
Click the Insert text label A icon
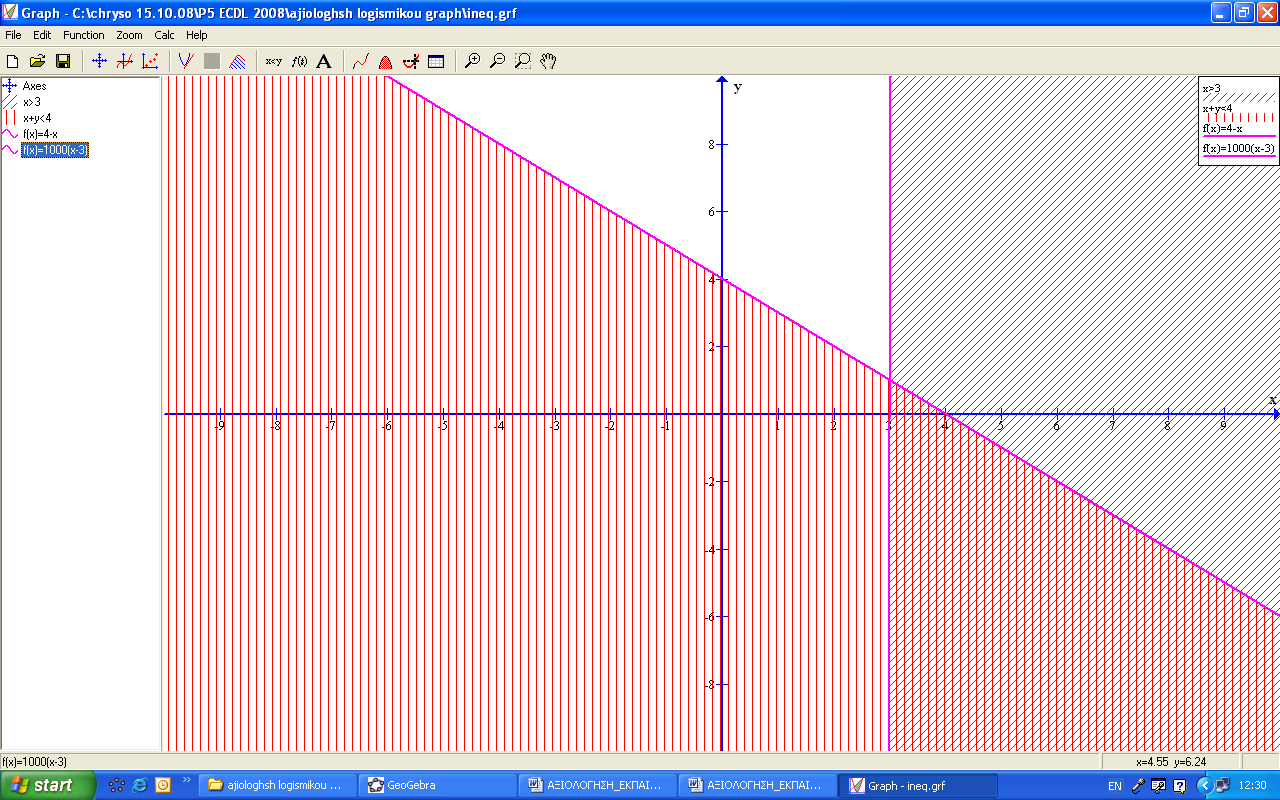(323, 61)
